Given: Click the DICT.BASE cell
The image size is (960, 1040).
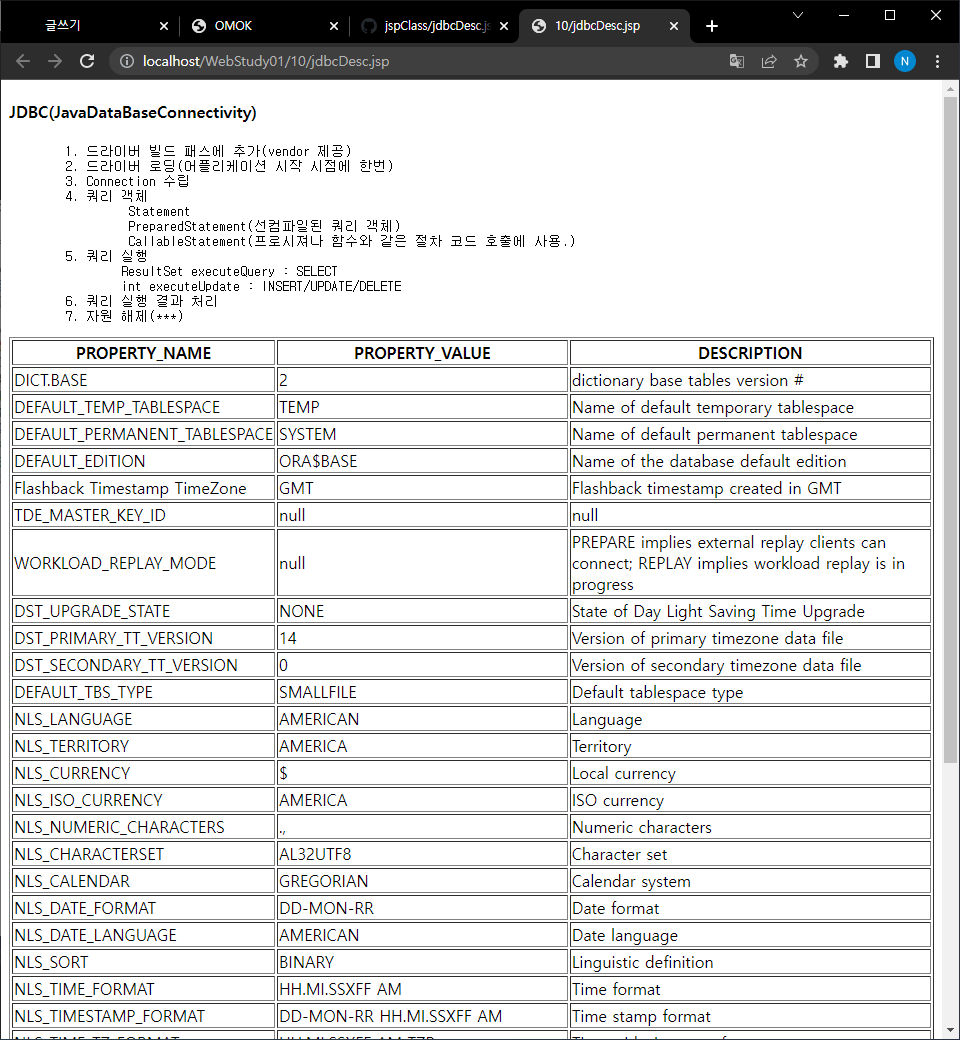Looking at the screenshot, I should 143,380.
